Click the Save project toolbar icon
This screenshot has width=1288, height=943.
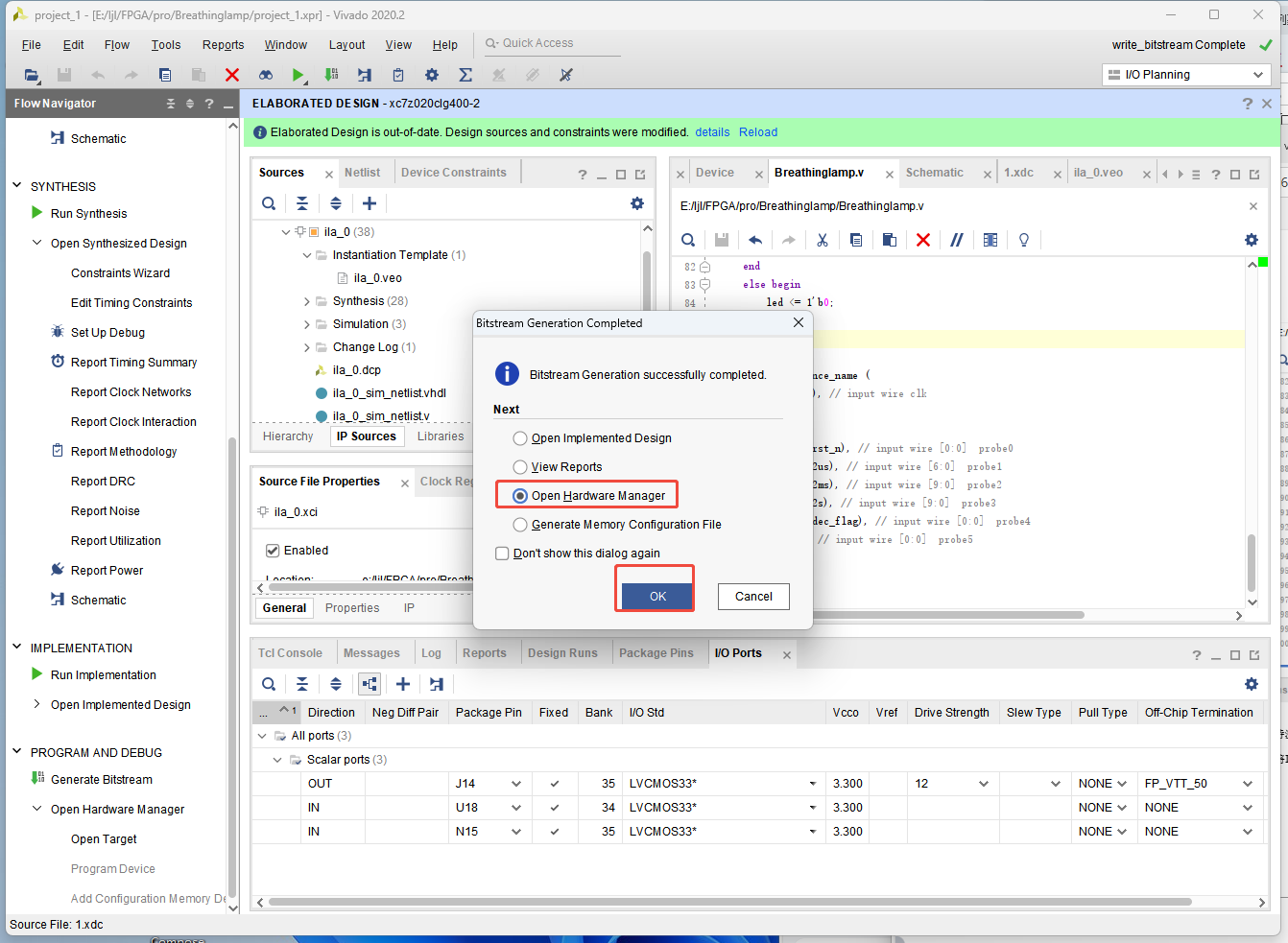point(64,75)
